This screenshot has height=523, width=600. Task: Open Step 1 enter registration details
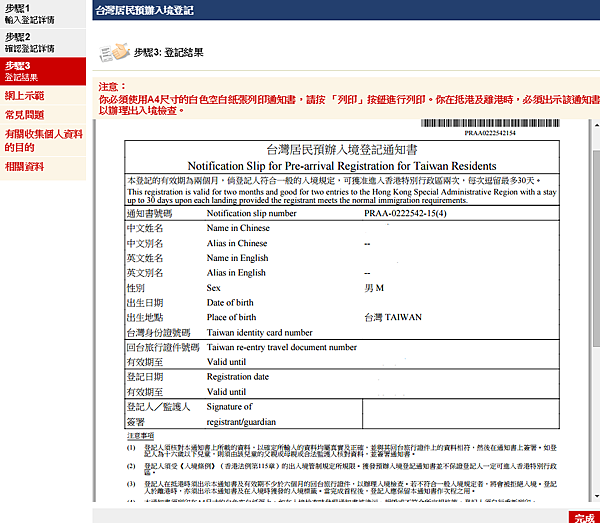pyautogui.click(x=43, y=14)
